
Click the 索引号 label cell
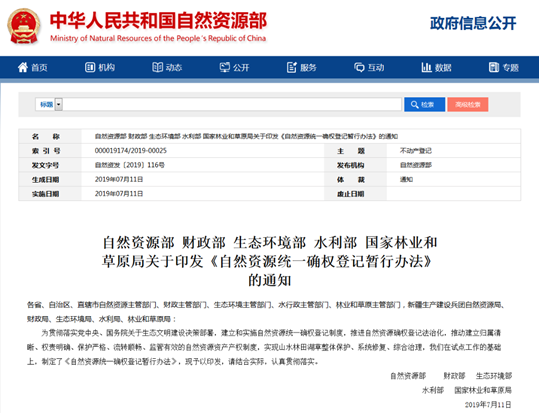(50, 151)
